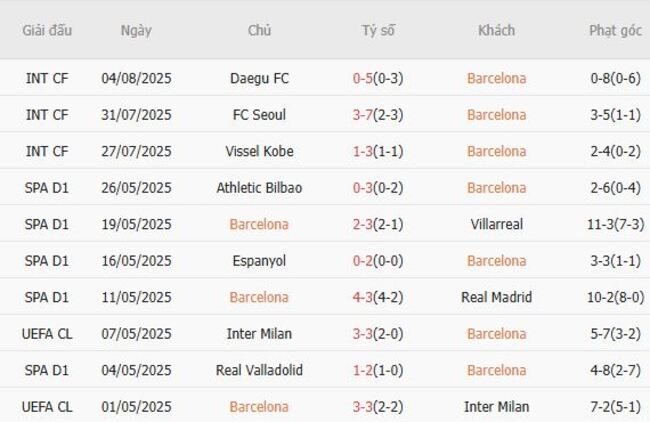Open the 4-3 score versus Real Madrid
The height and width of the screenshot is (422, 650).
click(x=363, y=297)
